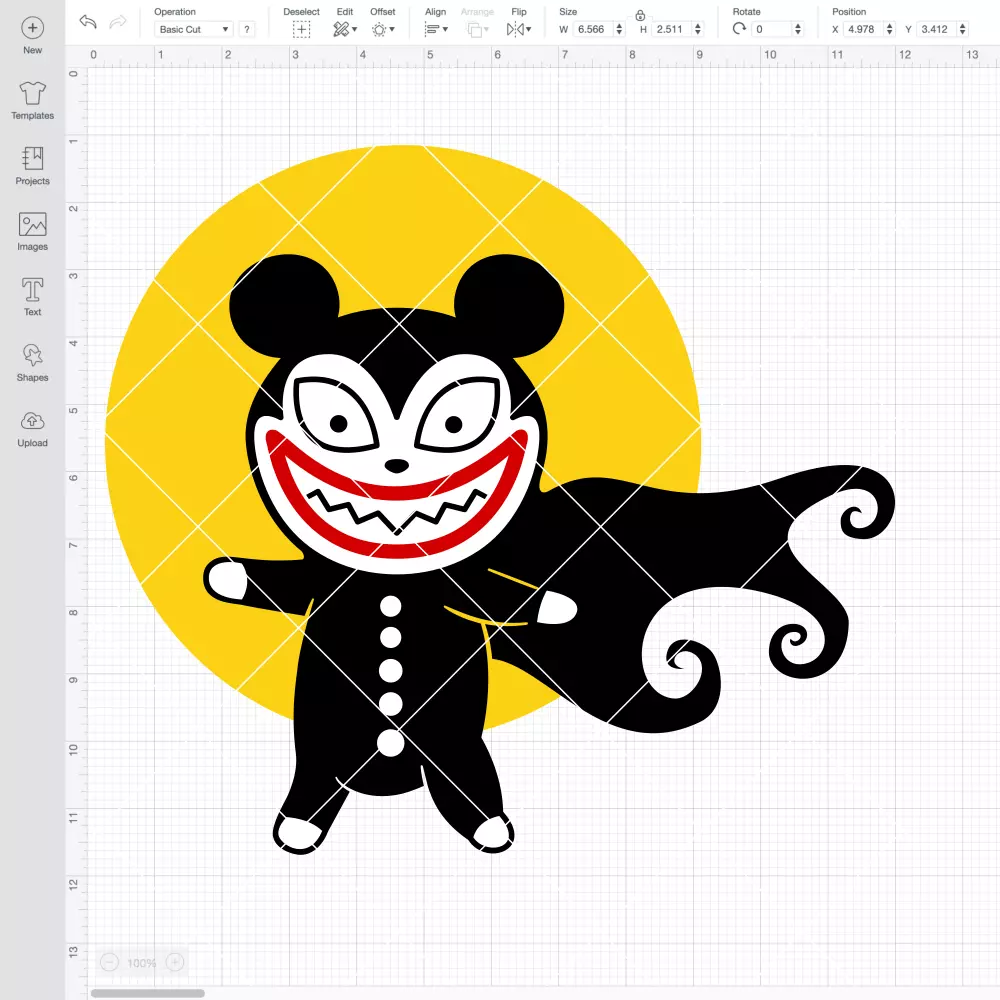Open the Basic Cut operation dropdown
Viewport: 1000px width, 1000px height.
[x=193, y=29]
